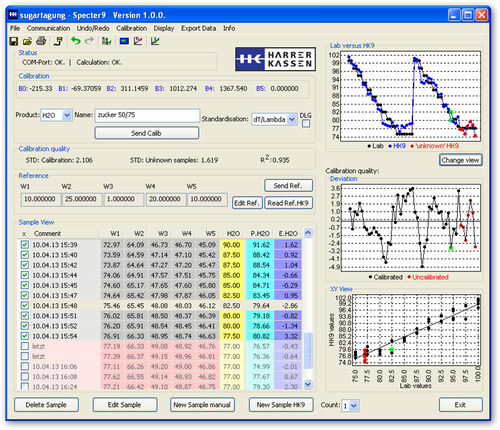Open the Undo/Redo menu
The width and height of the screenshot is (500, 430).
click(x=93, y=28)
